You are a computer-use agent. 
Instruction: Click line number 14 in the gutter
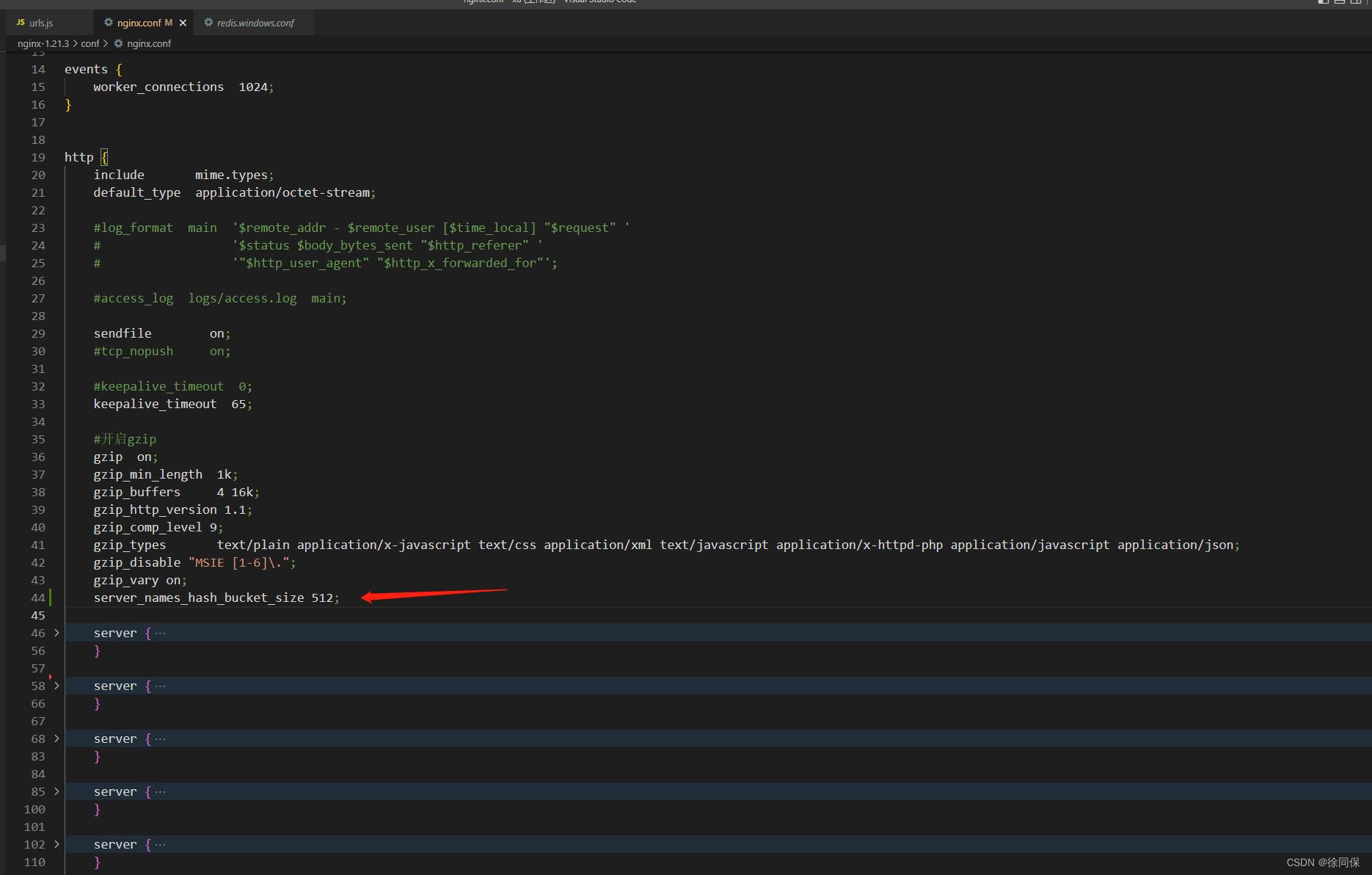click(x=38, y=69)
